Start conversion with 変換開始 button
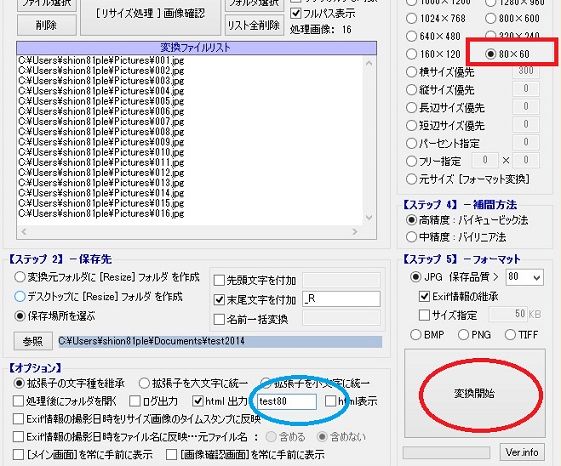561x466 pixels. [x=474, y=393]
